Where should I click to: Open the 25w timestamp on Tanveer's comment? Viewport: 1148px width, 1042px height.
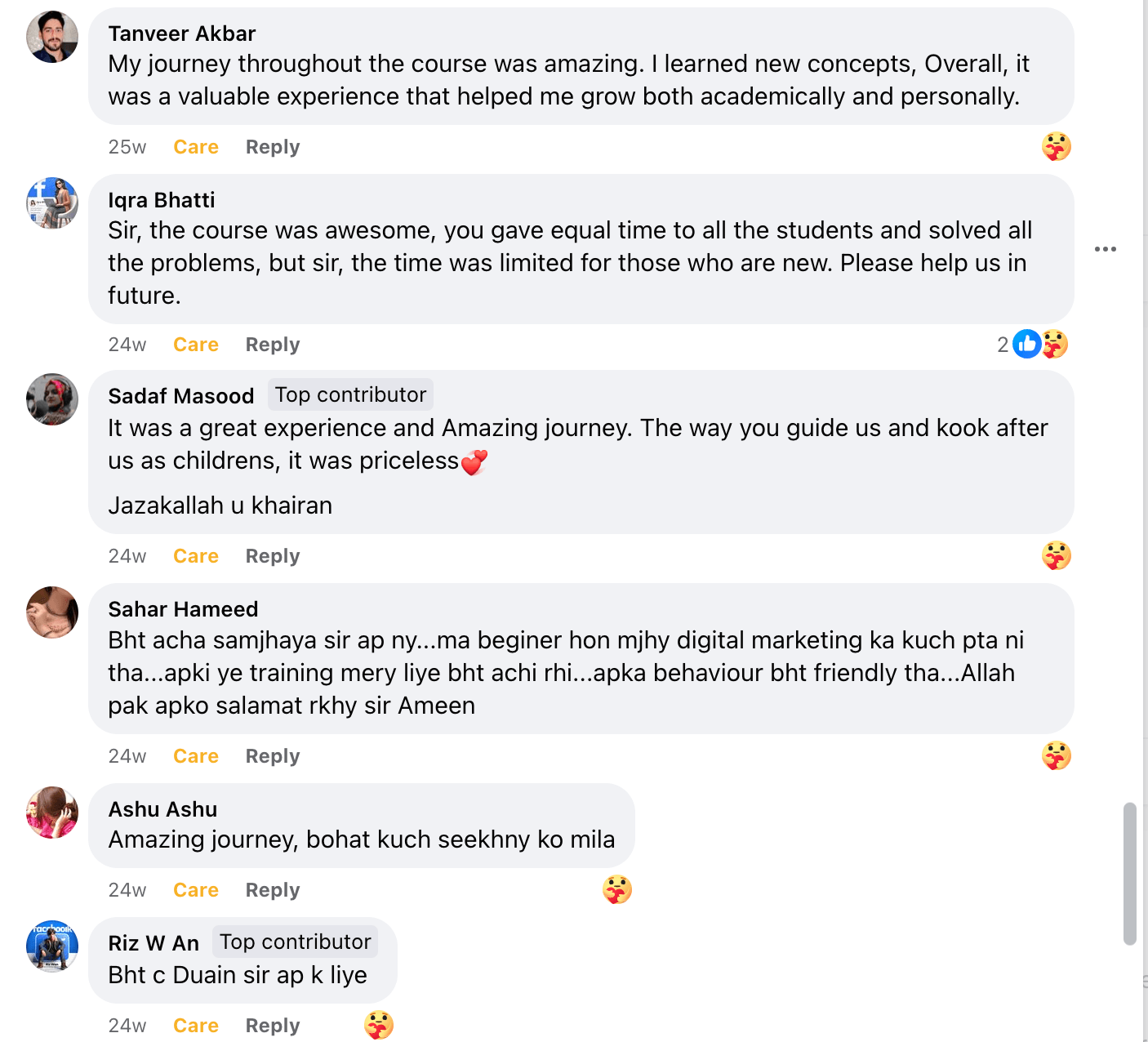[127, 147]
